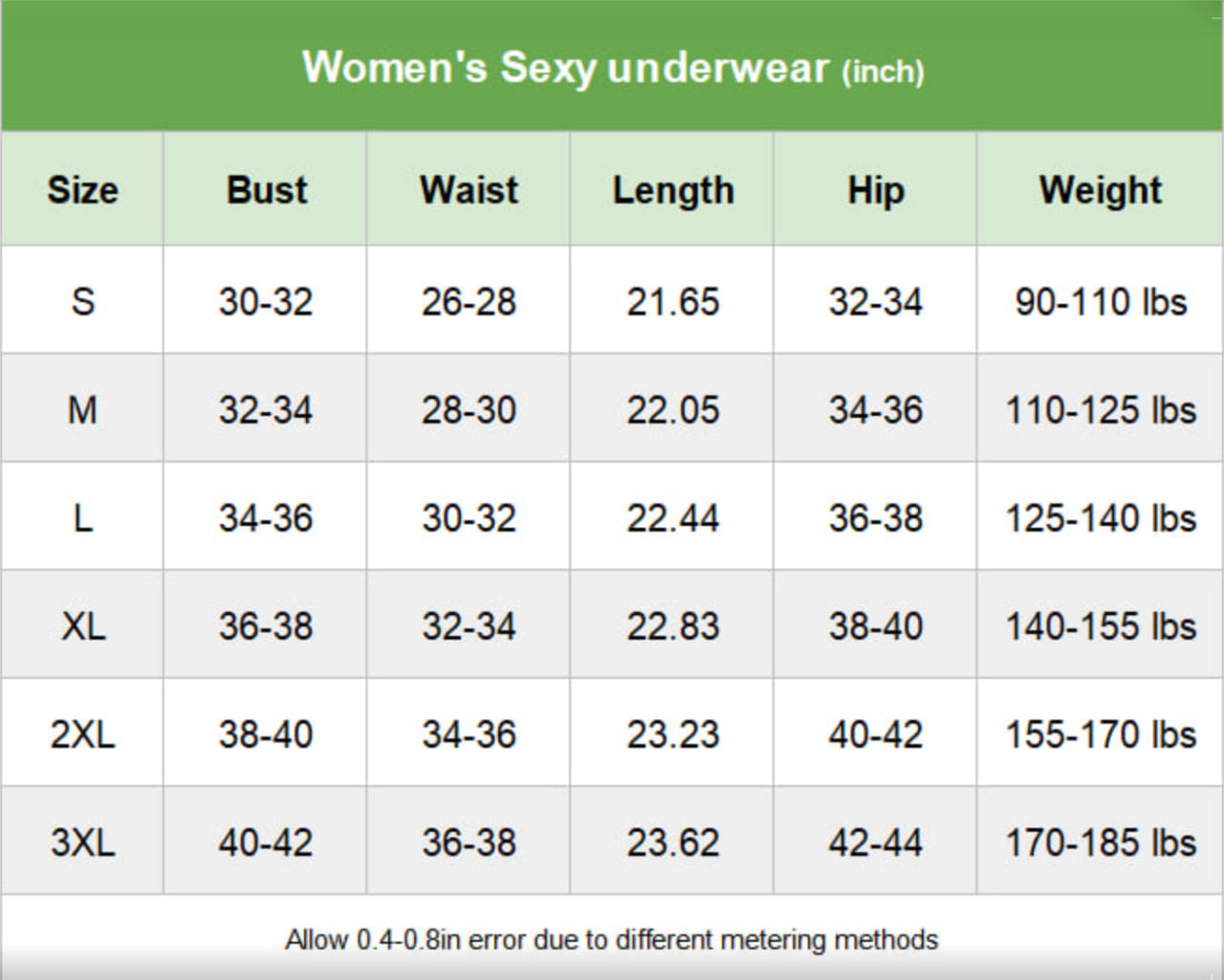1224x980 pixels.
Task: Click the 21.65 length cell
Action: click(x=672, y=301)
